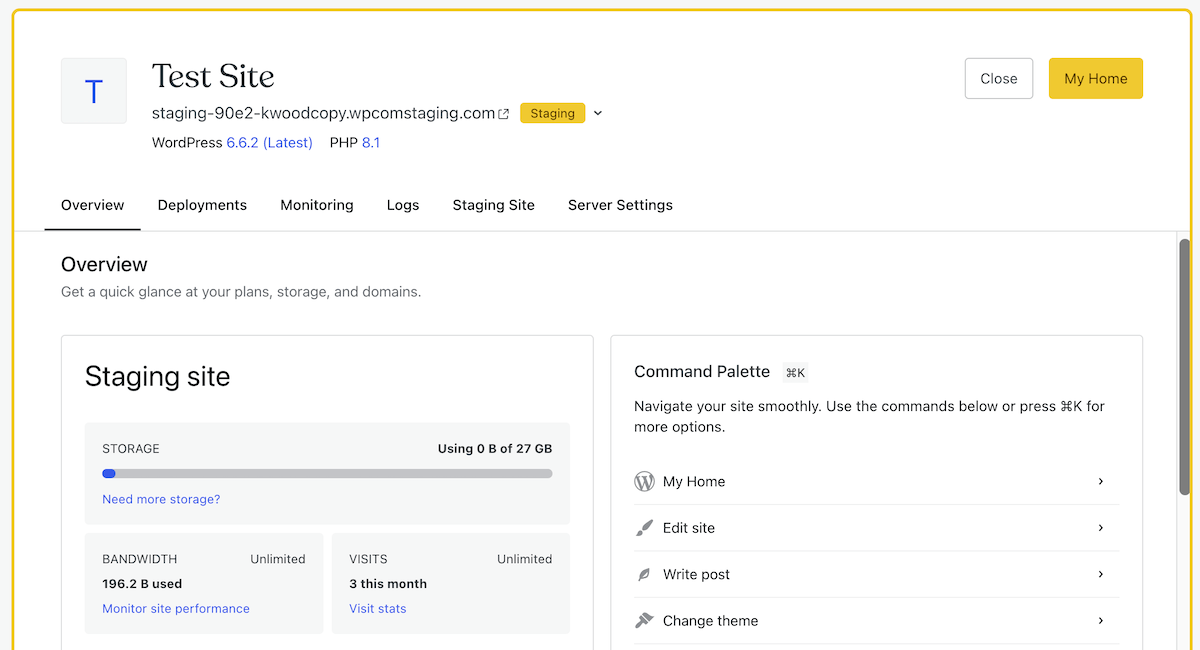
Task: Click the WordPress 6.6.2 (Latest) version link
Action: (x=270, y=143)
